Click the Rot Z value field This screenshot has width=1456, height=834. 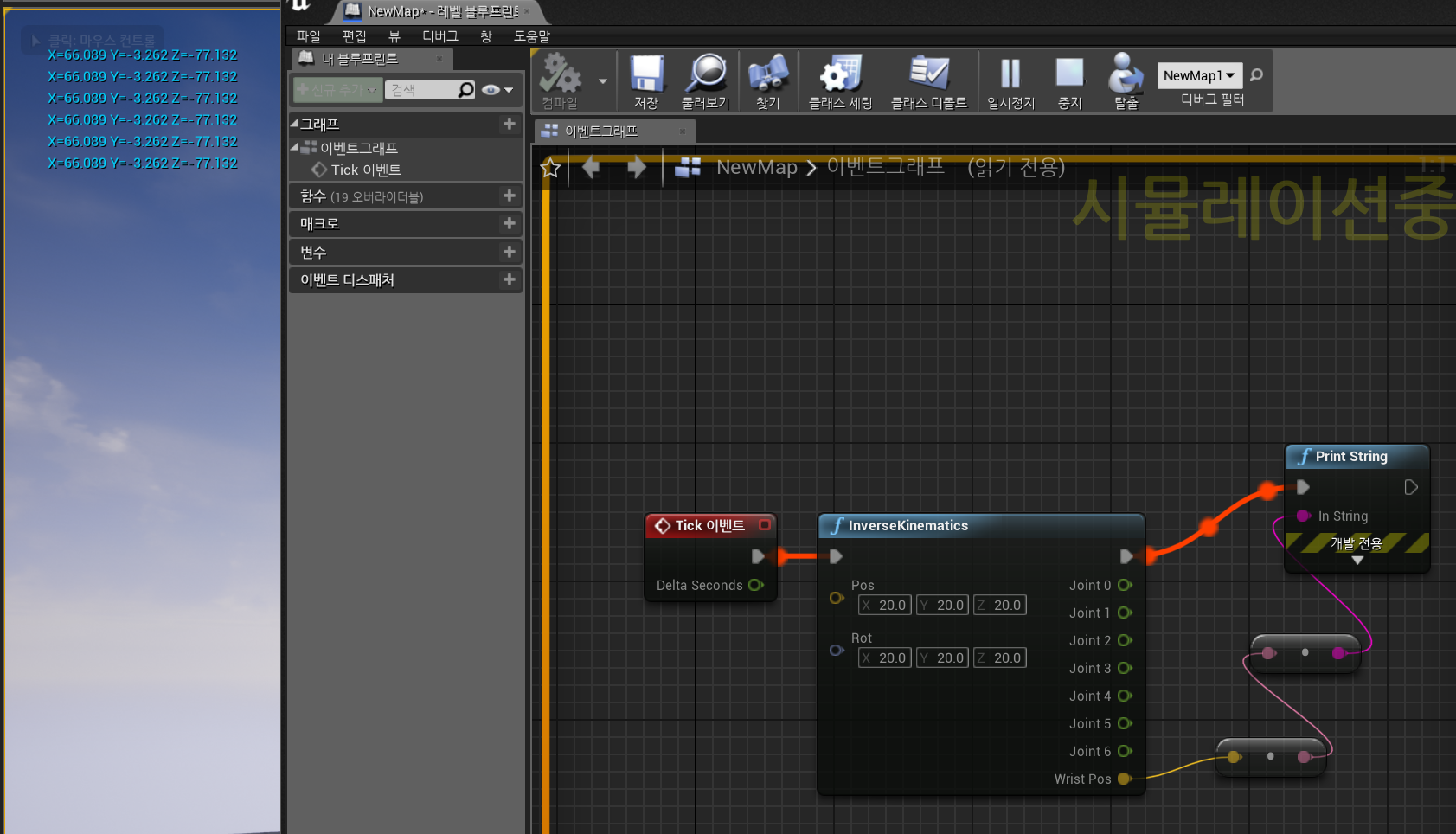(999, 658)
